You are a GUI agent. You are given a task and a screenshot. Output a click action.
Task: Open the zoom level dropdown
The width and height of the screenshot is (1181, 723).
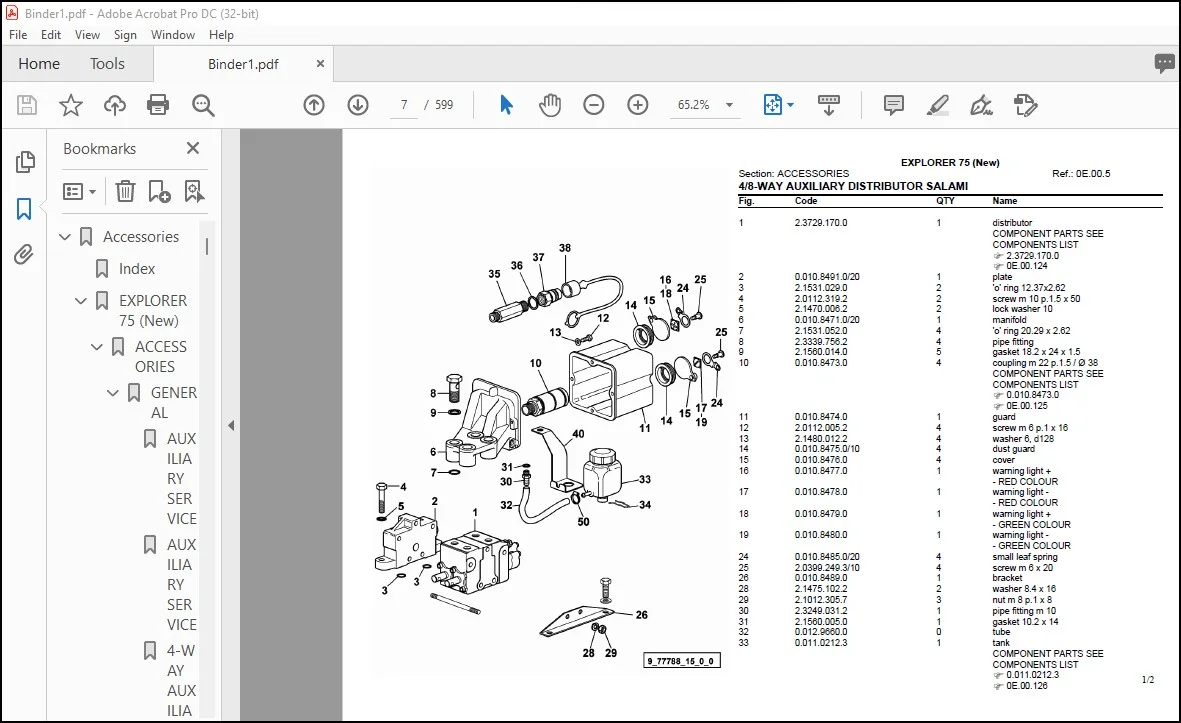coord(729,105)
